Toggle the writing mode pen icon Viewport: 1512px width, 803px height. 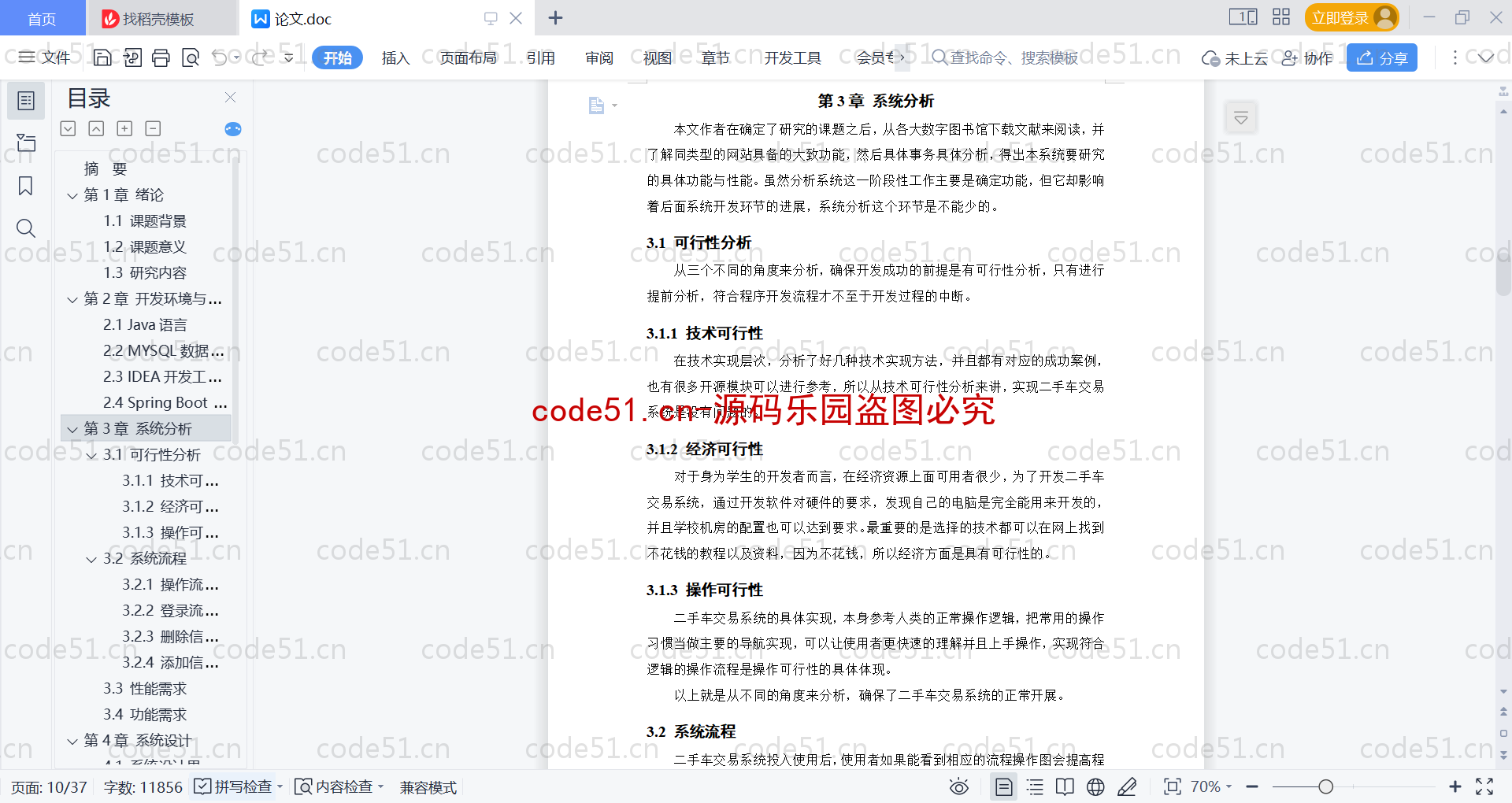tap(1127, 786)
